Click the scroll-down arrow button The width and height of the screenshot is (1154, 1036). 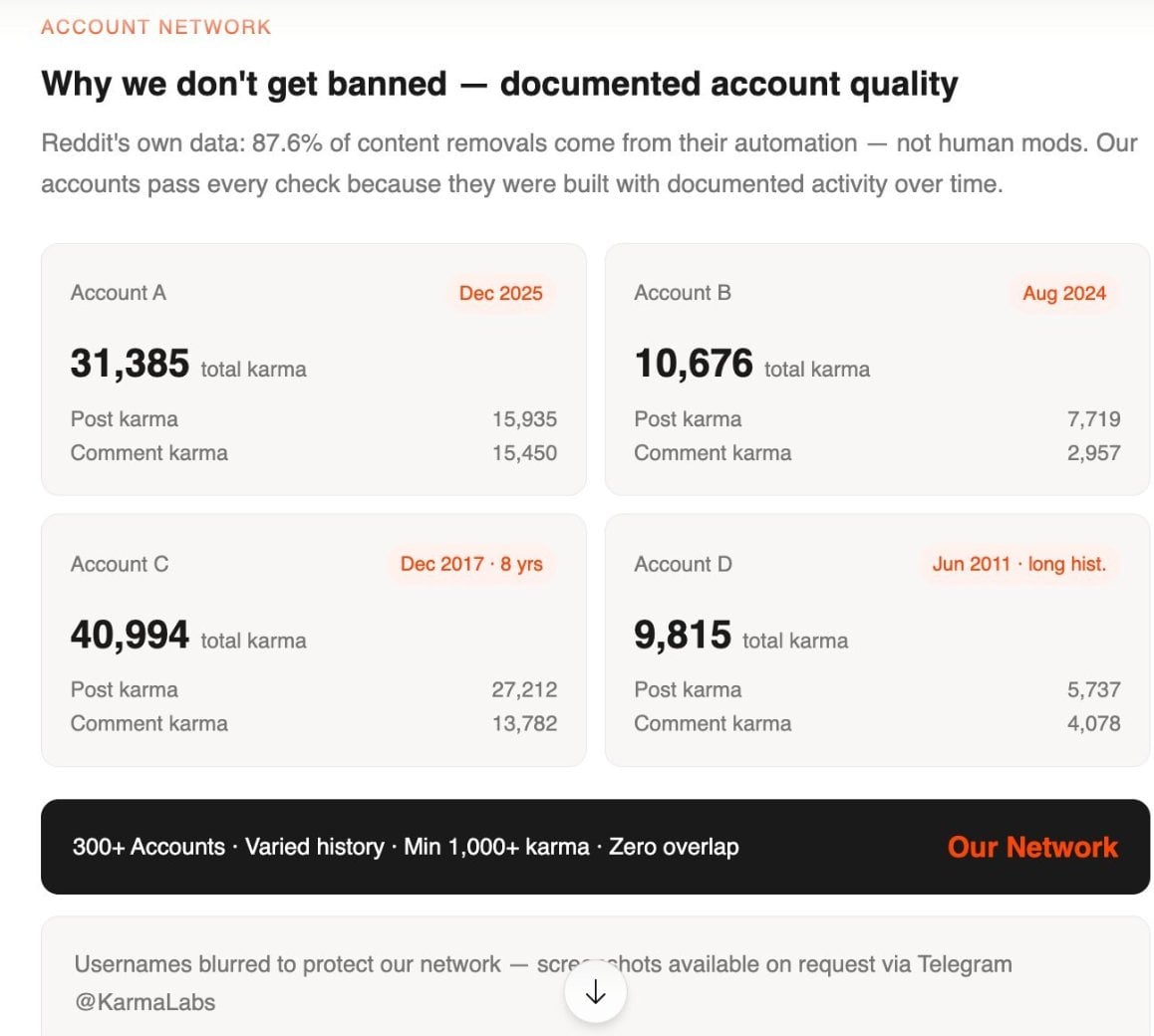tap(595, 992)
